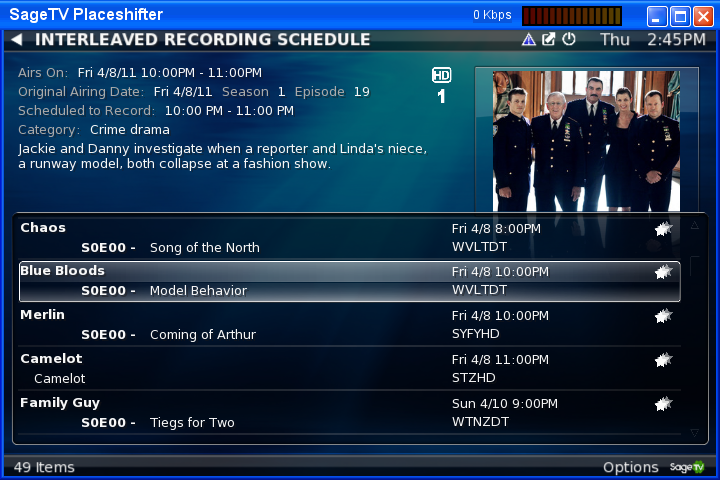Select Chaos Song of the North recording

[349, 237]
